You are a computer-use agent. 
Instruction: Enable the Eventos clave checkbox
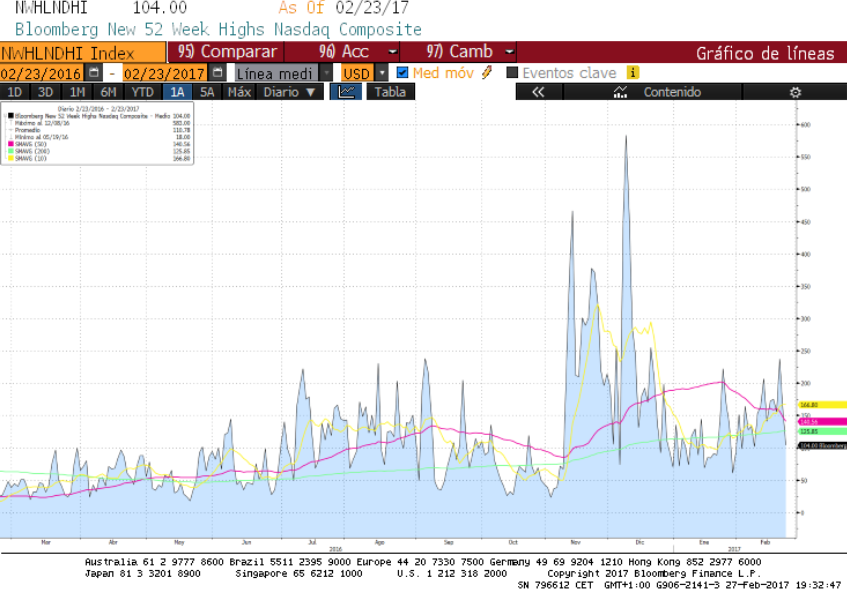[513, 72]
